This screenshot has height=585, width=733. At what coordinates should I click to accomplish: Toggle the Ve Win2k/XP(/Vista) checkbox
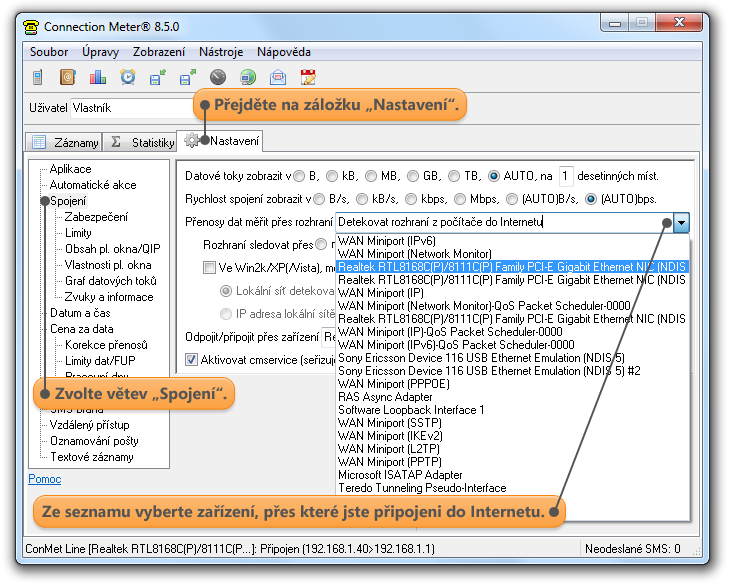pyautogui.click(x=209, y=267)
